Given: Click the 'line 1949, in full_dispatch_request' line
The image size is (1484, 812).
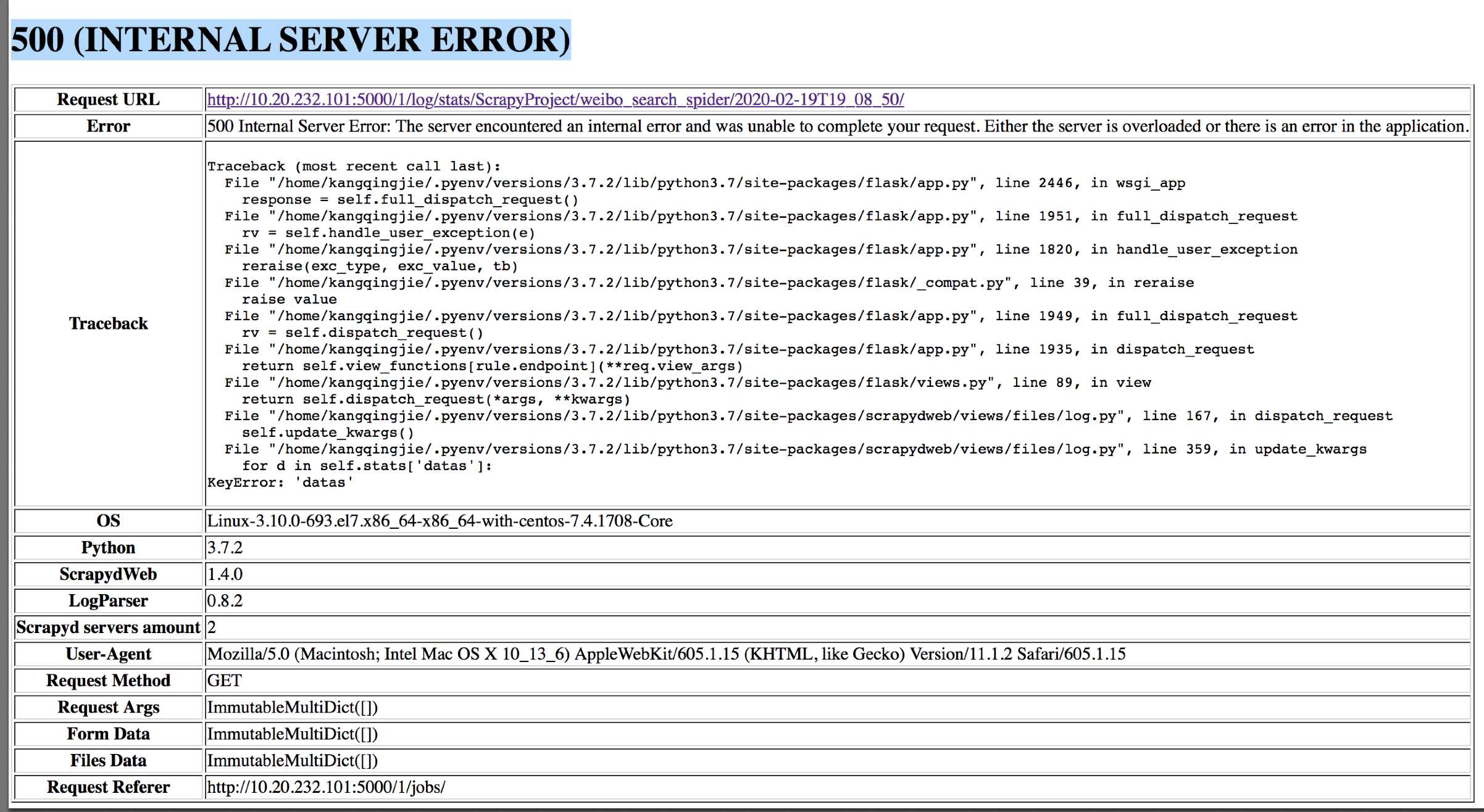Looking at the screenshot, I should coord(761,317).
